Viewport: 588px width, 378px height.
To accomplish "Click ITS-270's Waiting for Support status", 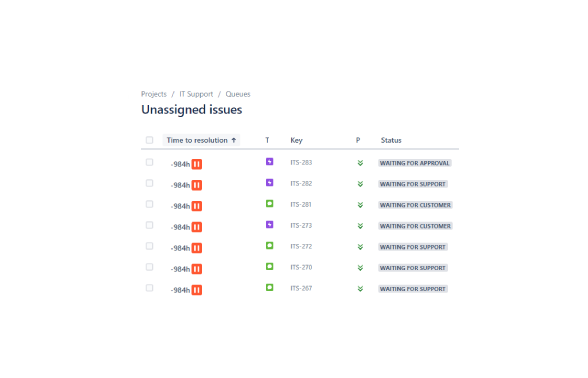I will [x=413, y=268].
